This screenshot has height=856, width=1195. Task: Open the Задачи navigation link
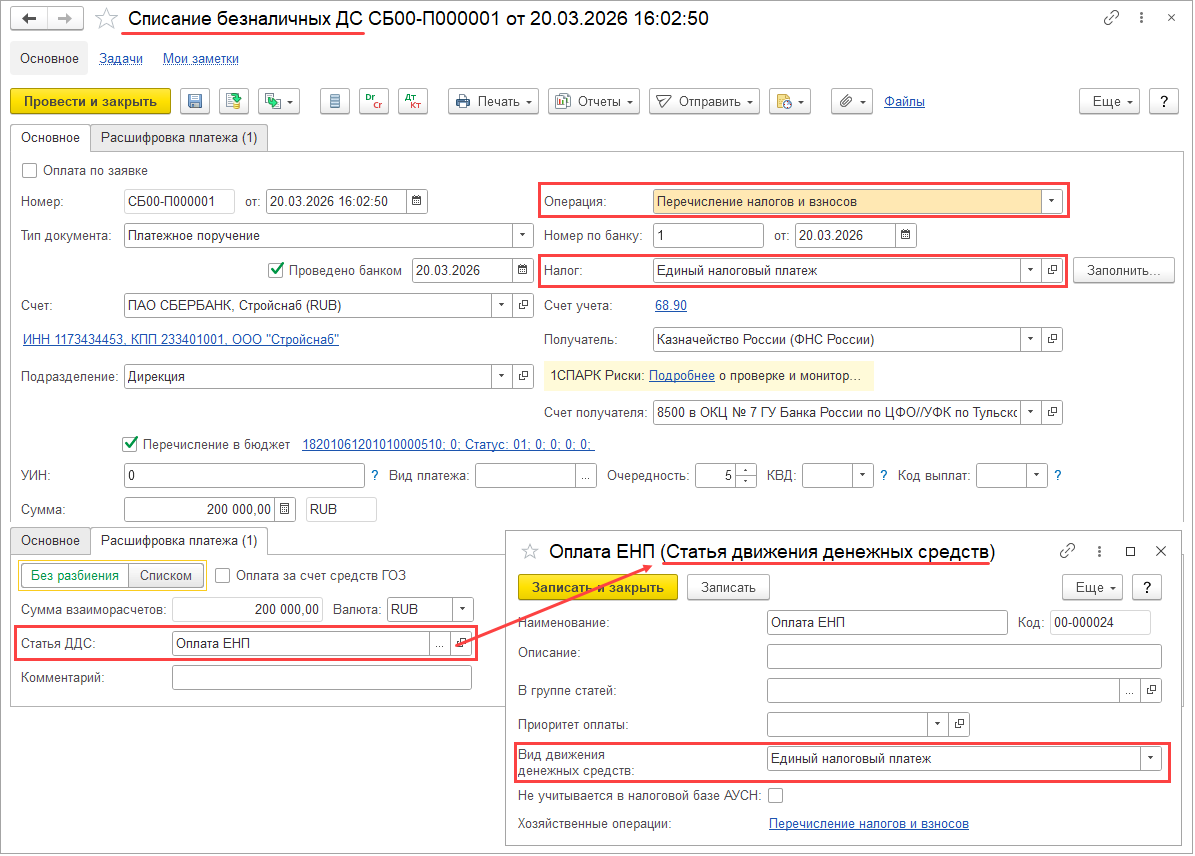(120, 59)
